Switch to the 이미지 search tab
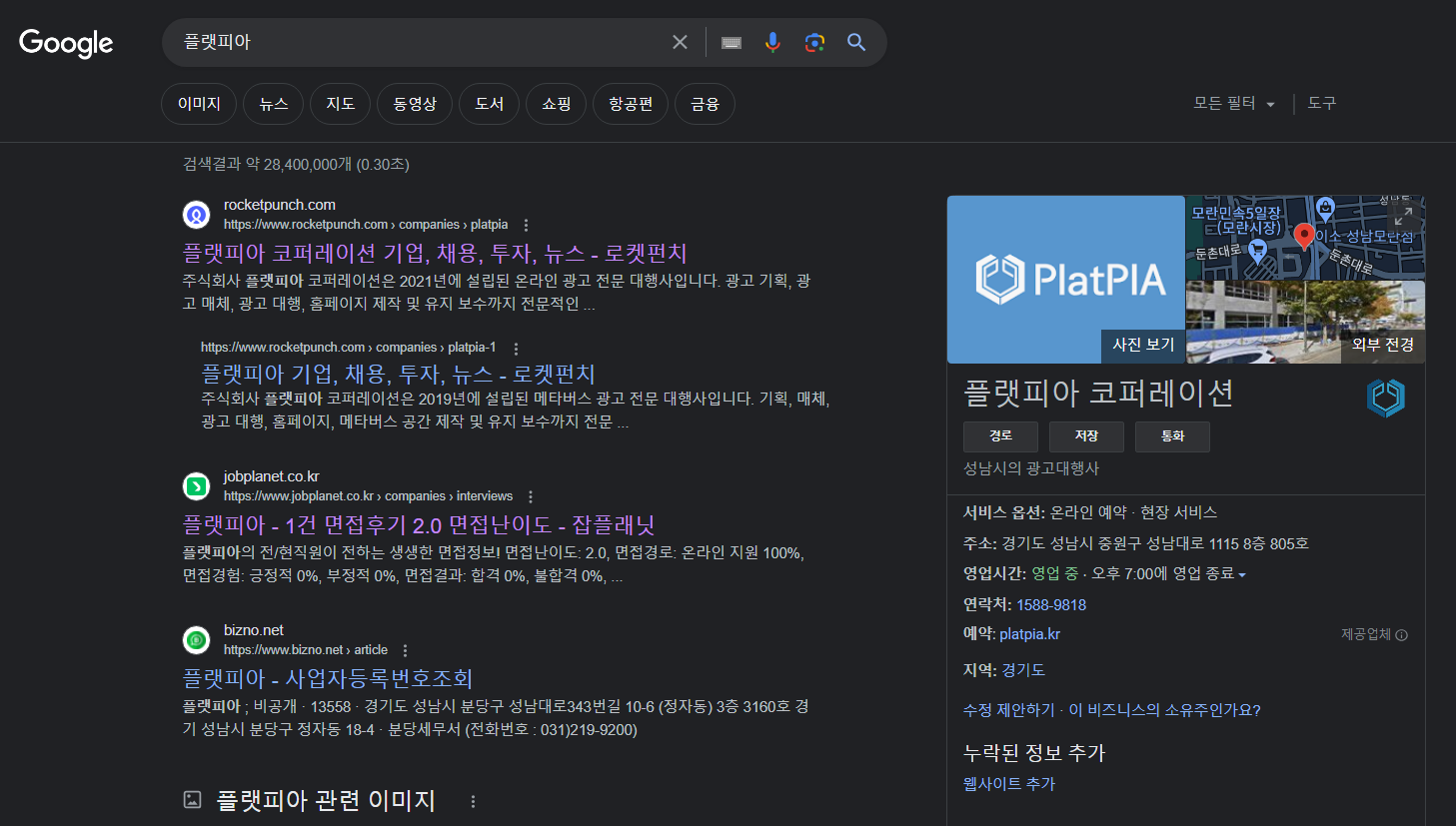The image size is (1456, 826). tap(199, 104)
